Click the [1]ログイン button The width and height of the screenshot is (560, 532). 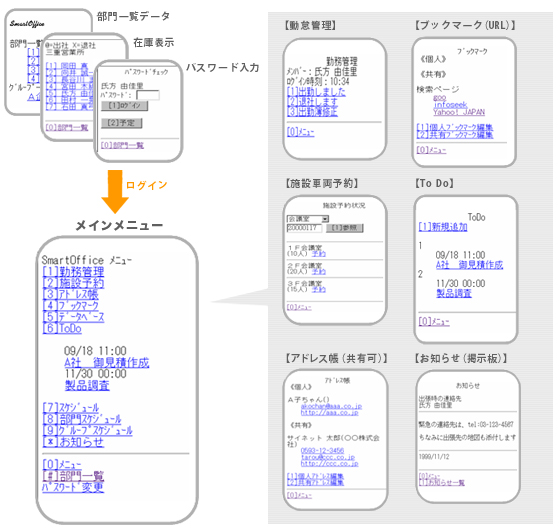tap(124, 106)
